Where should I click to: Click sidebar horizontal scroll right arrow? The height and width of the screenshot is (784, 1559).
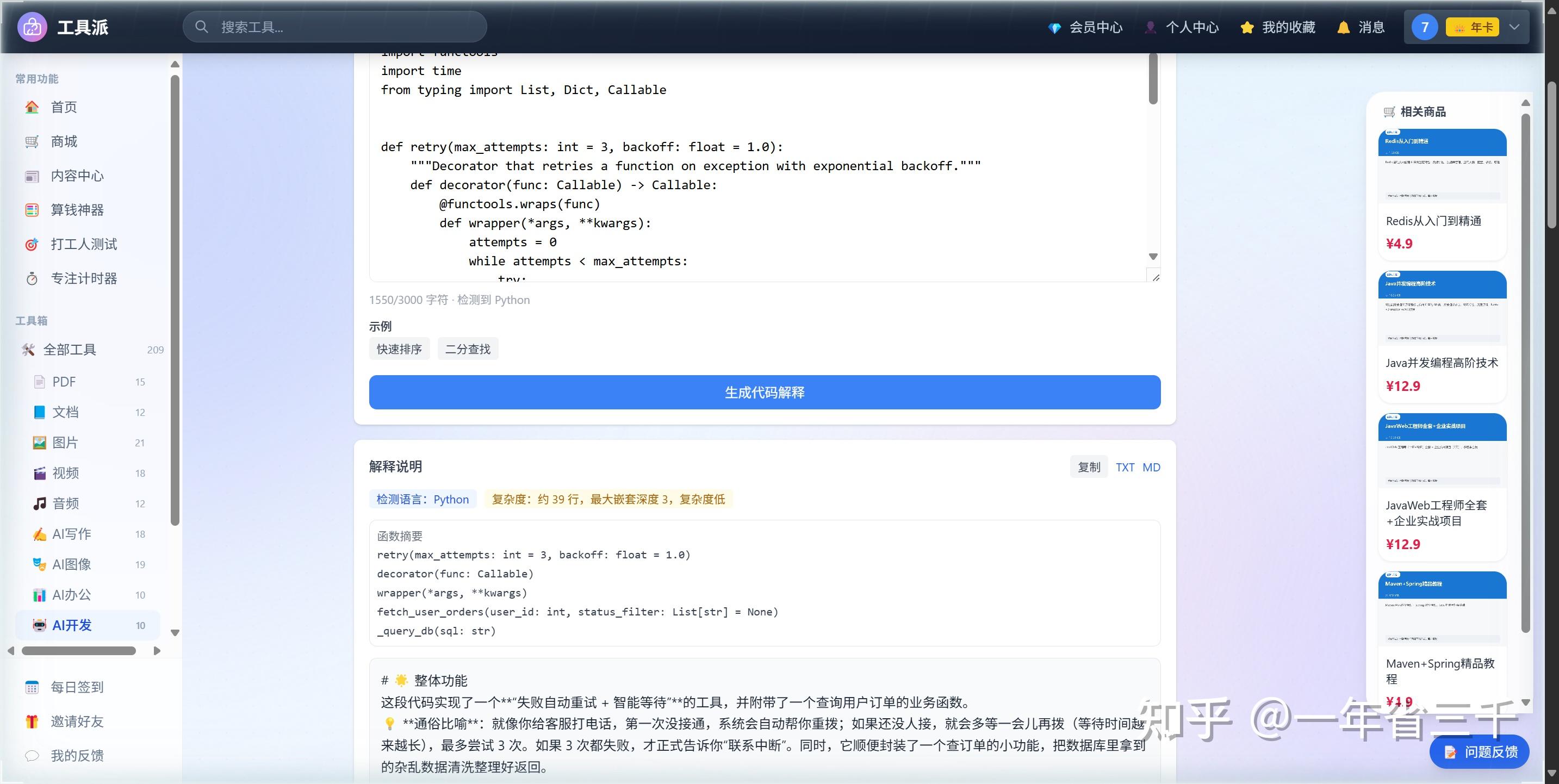[157, 651]
